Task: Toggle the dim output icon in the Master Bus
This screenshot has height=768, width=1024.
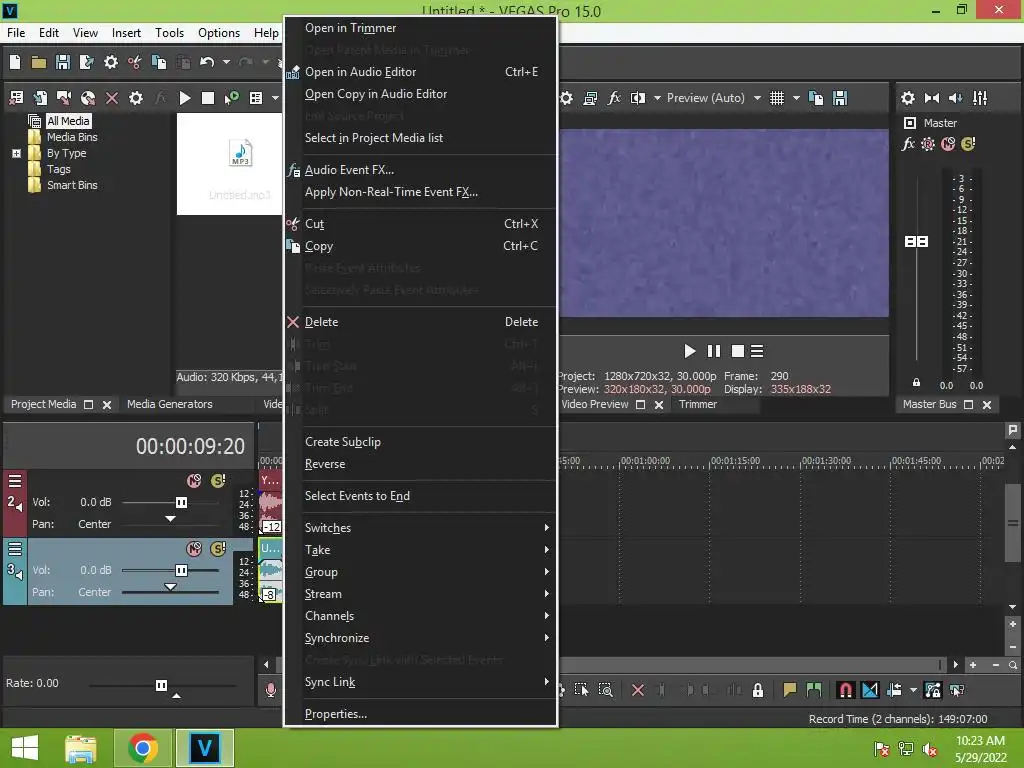Action: point(955,98)
